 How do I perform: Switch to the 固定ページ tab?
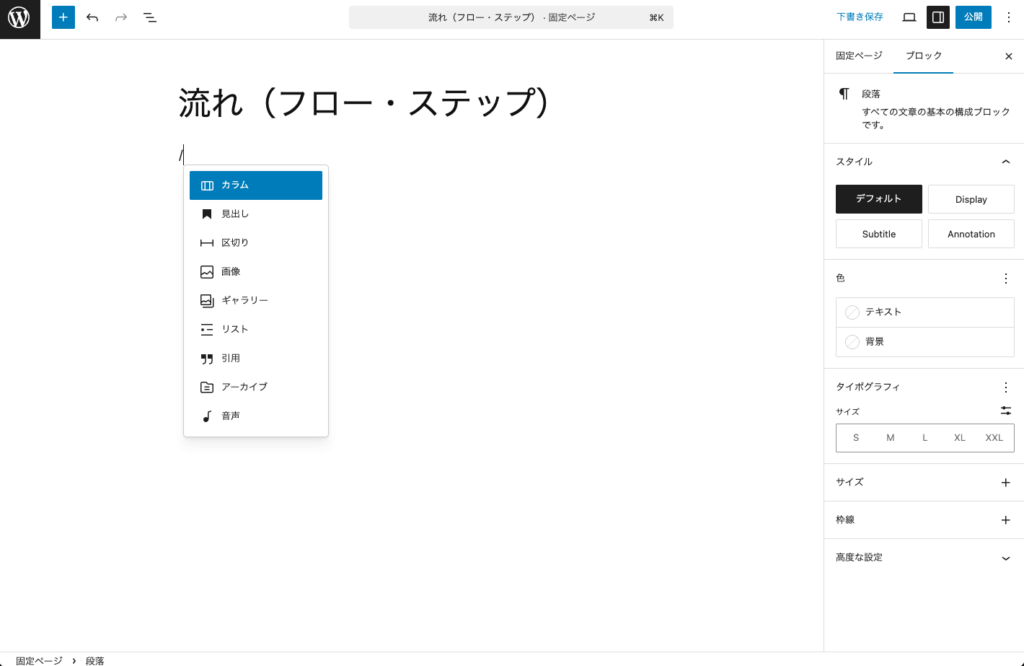point(854,56)
